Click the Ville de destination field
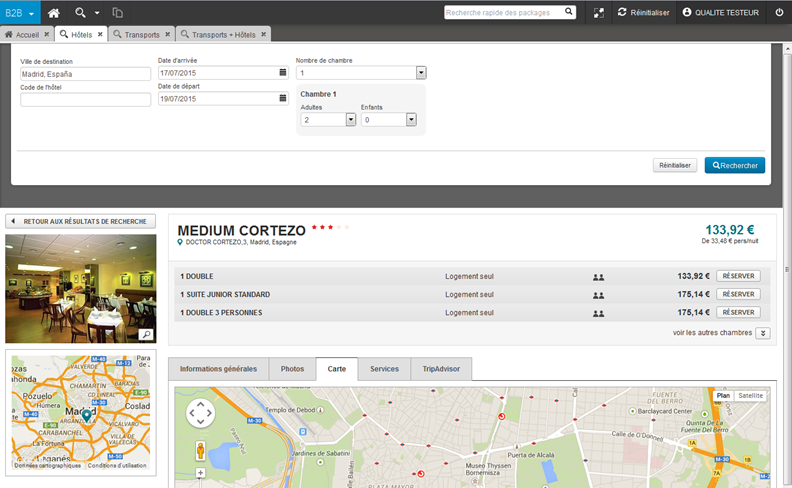The width and height of the screenshot is (792, 488). (85, 74)
